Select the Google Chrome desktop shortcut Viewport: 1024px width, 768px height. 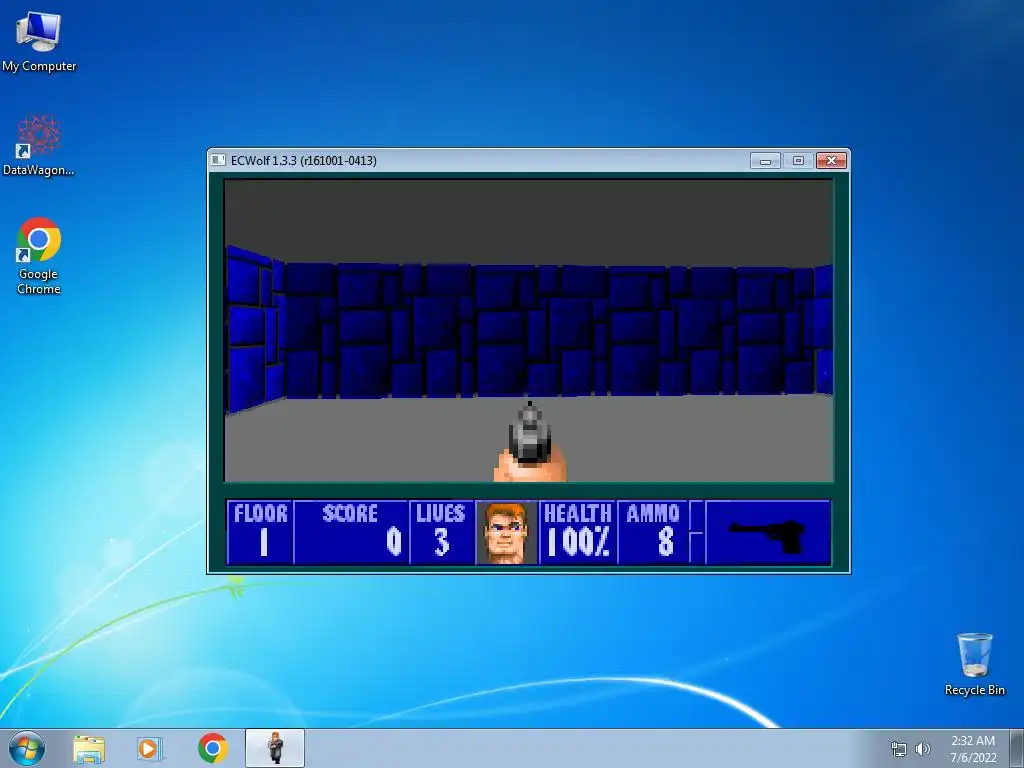tap(39, 255)
